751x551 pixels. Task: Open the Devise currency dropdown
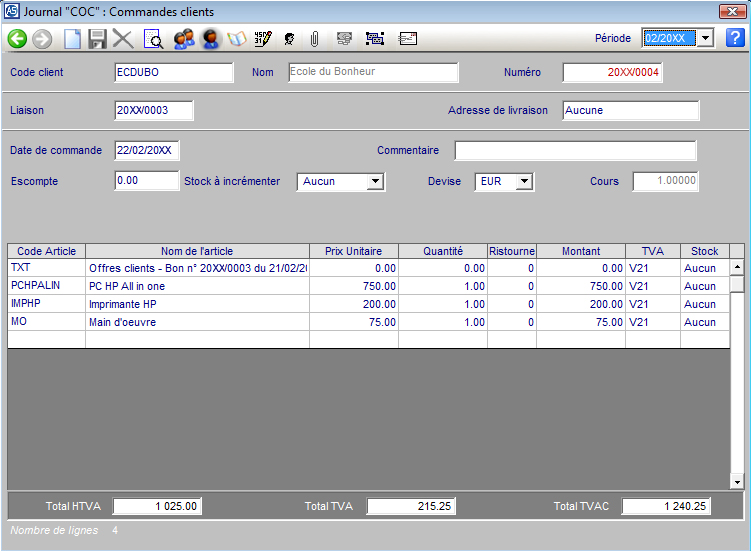point(524,182)
